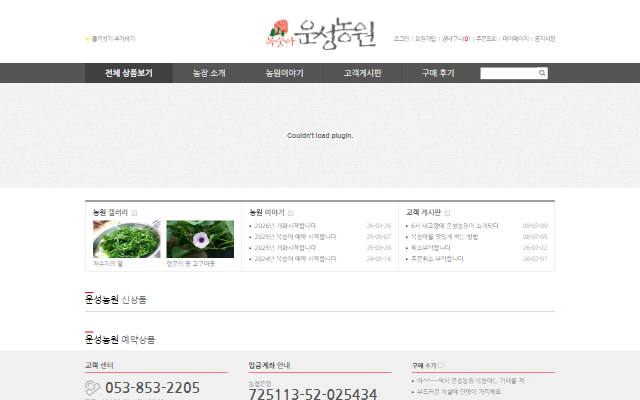Image resolution: width=640 pixels, height=400 pixels.
Task: Click the caption under the purple flower photo
Action: pyautogui.click(x=191, y=264)
